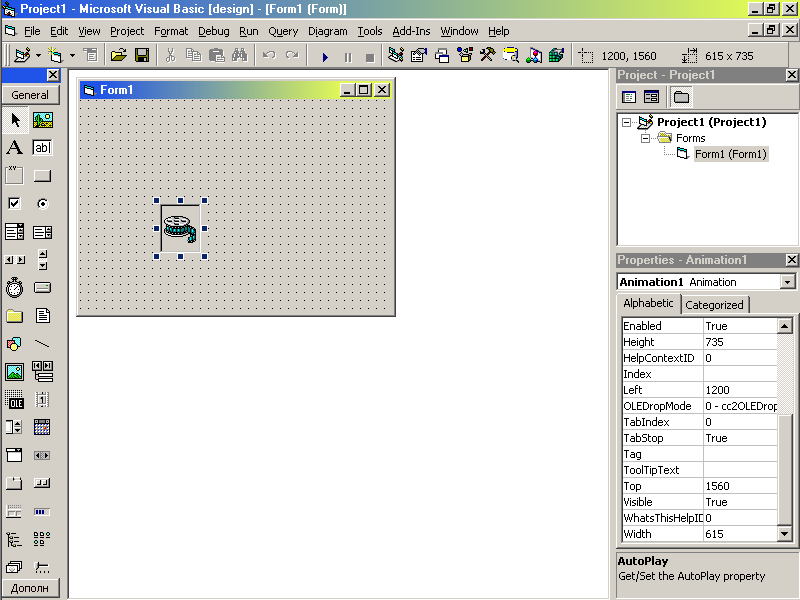Select the Slider control tool
This screenshot has height=600, width=800.
43,567
